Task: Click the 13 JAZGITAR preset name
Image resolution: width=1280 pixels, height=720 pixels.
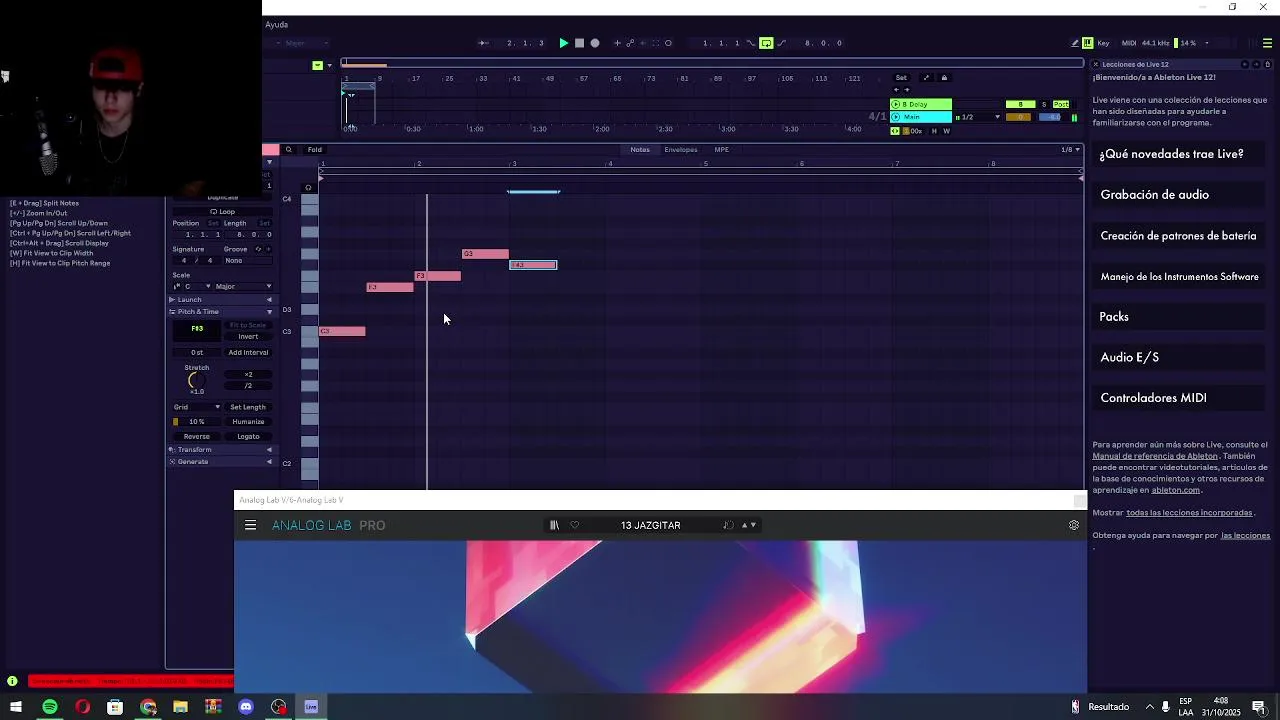Action: (650, 525)
